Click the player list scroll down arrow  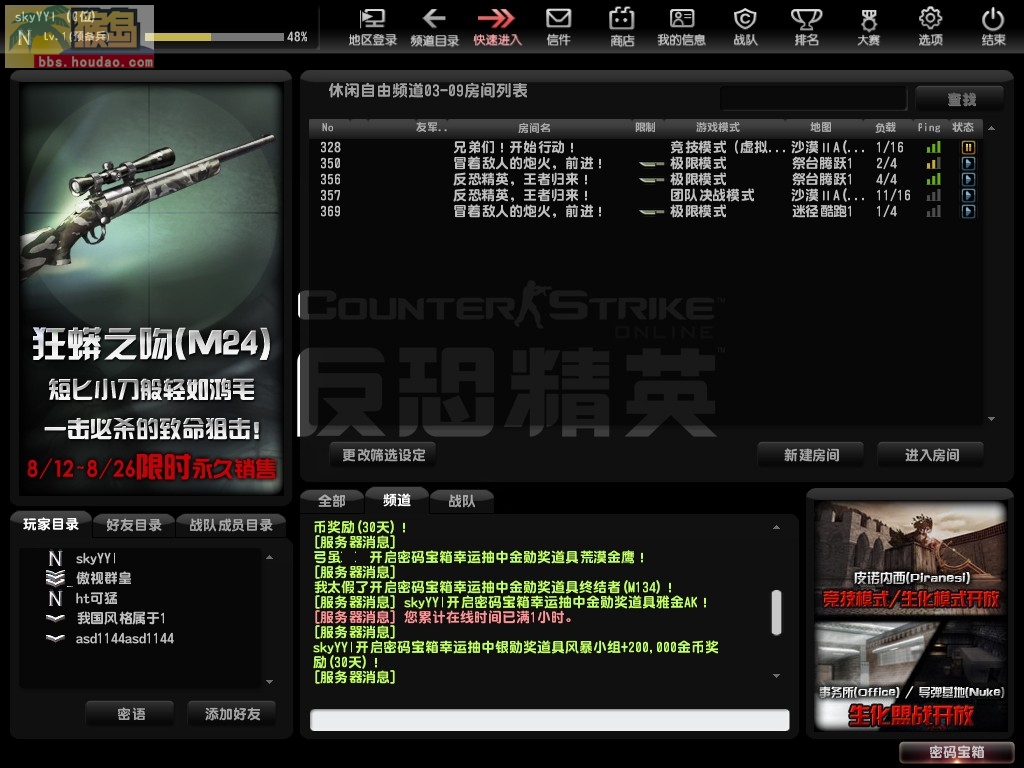(x=270, y=682)
